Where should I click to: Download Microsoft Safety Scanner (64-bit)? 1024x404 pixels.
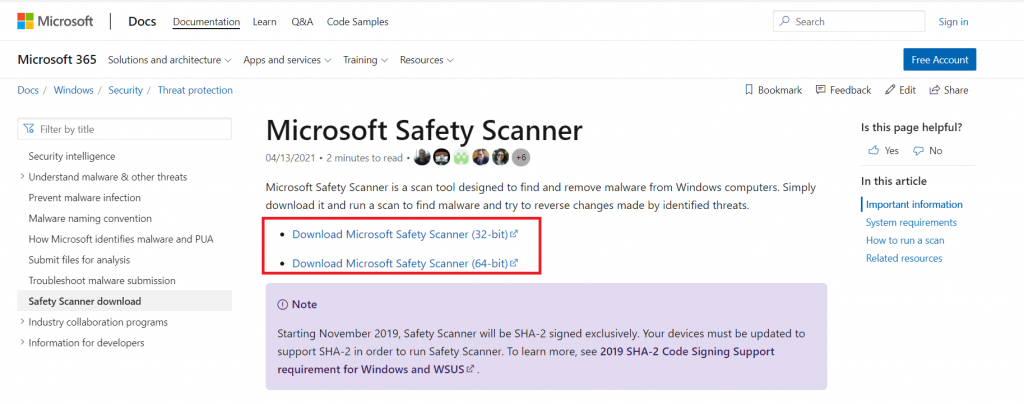click(400, 263)
